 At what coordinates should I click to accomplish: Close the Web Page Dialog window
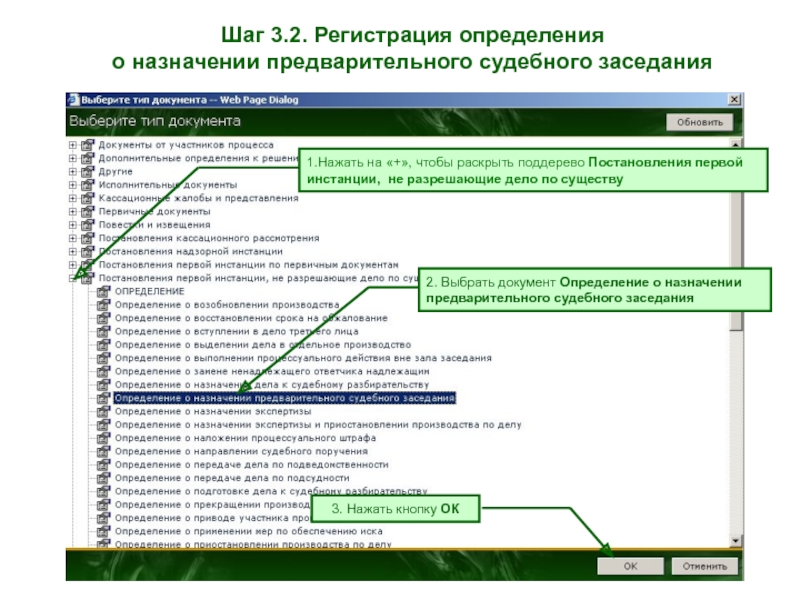[734, 99]
